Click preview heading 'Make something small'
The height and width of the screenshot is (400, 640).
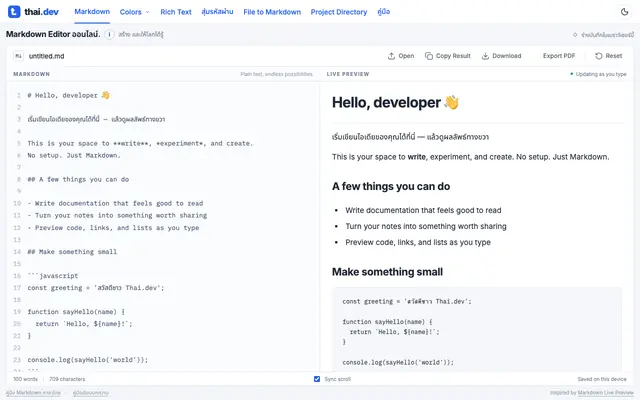pos(387,272)
